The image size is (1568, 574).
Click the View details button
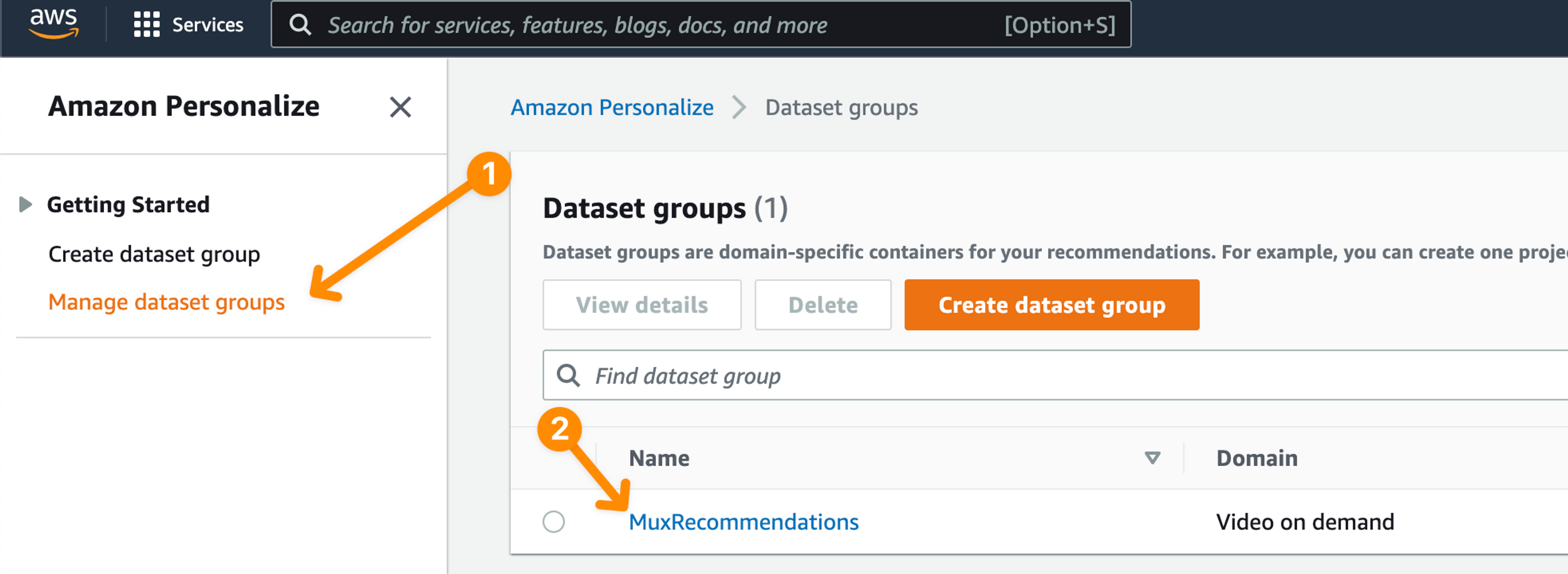(641, 305)
